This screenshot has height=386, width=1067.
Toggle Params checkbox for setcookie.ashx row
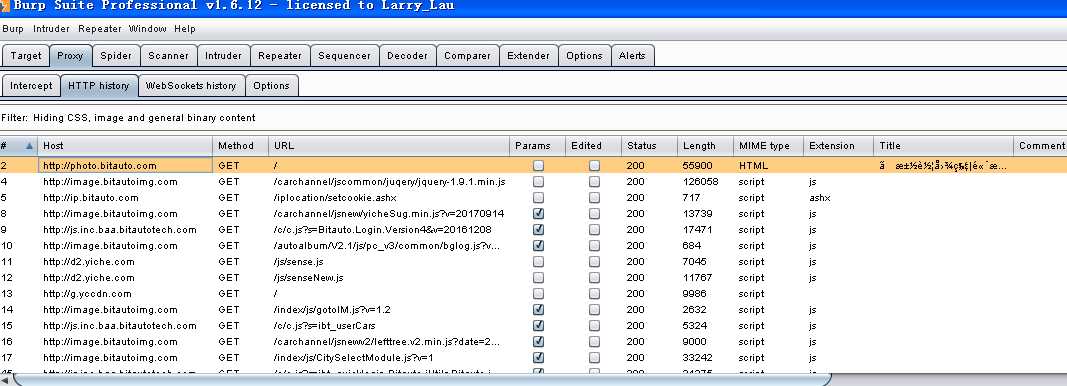pos(538,198)
